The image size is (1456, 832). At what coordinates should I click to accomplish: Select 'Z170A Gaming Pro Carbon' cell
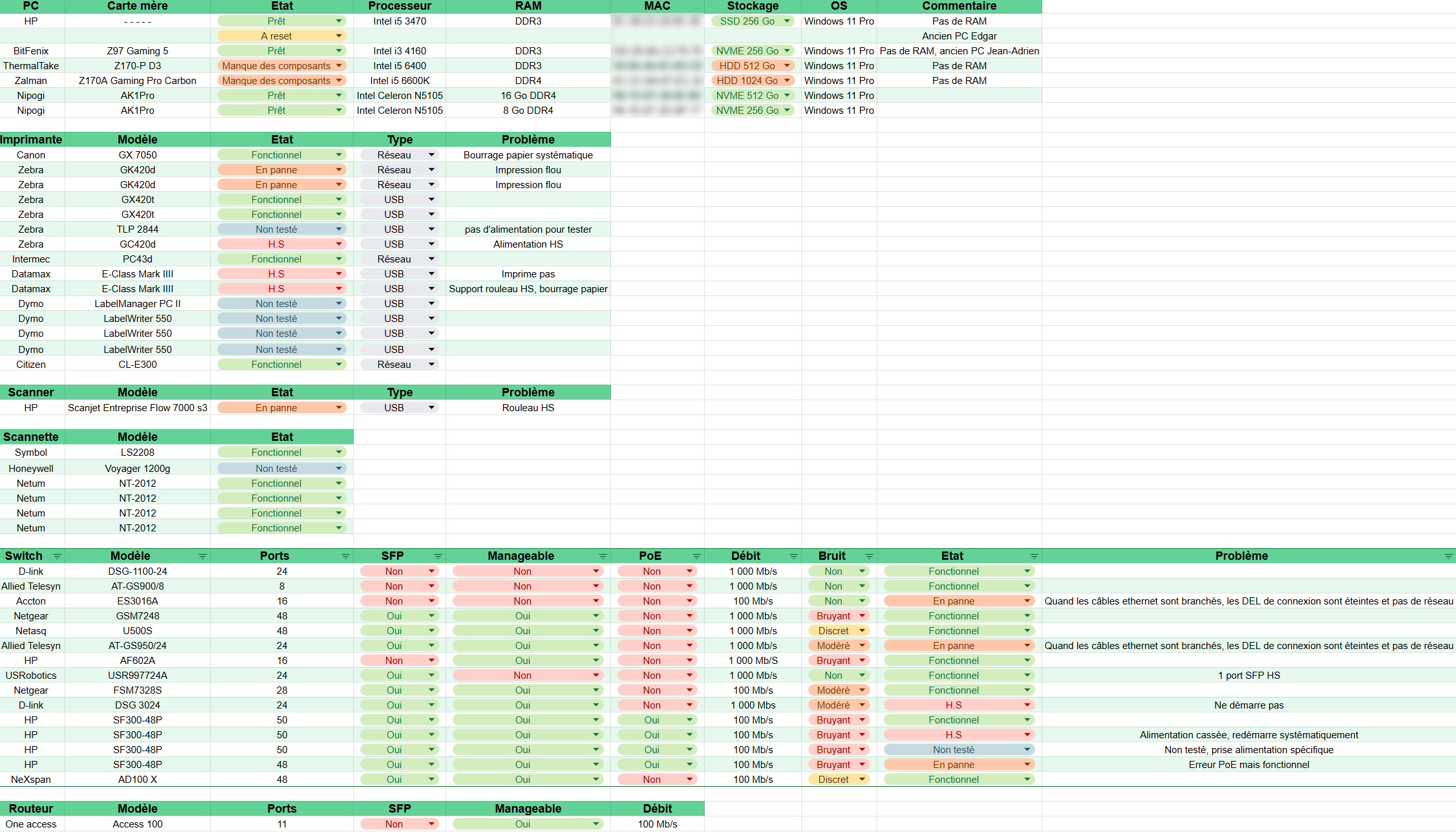pyautogui.click(x=138, y=81)
